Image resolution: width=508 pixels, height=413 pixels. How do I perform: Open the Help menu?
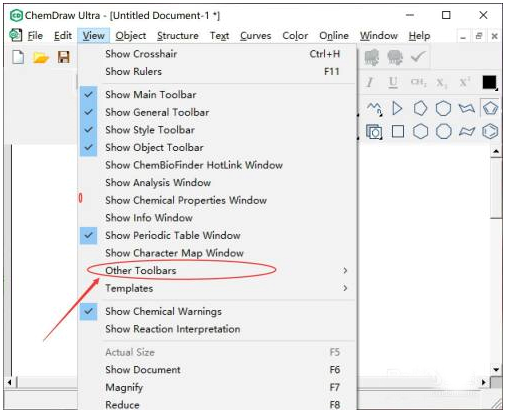tap(419, 35)
